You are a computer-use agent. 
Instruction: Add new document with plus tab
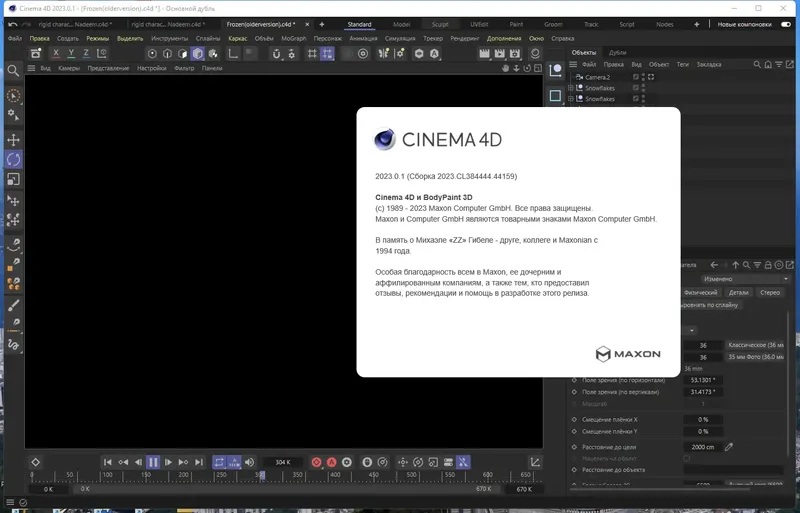pyautogui.click(x=322, y=25)
